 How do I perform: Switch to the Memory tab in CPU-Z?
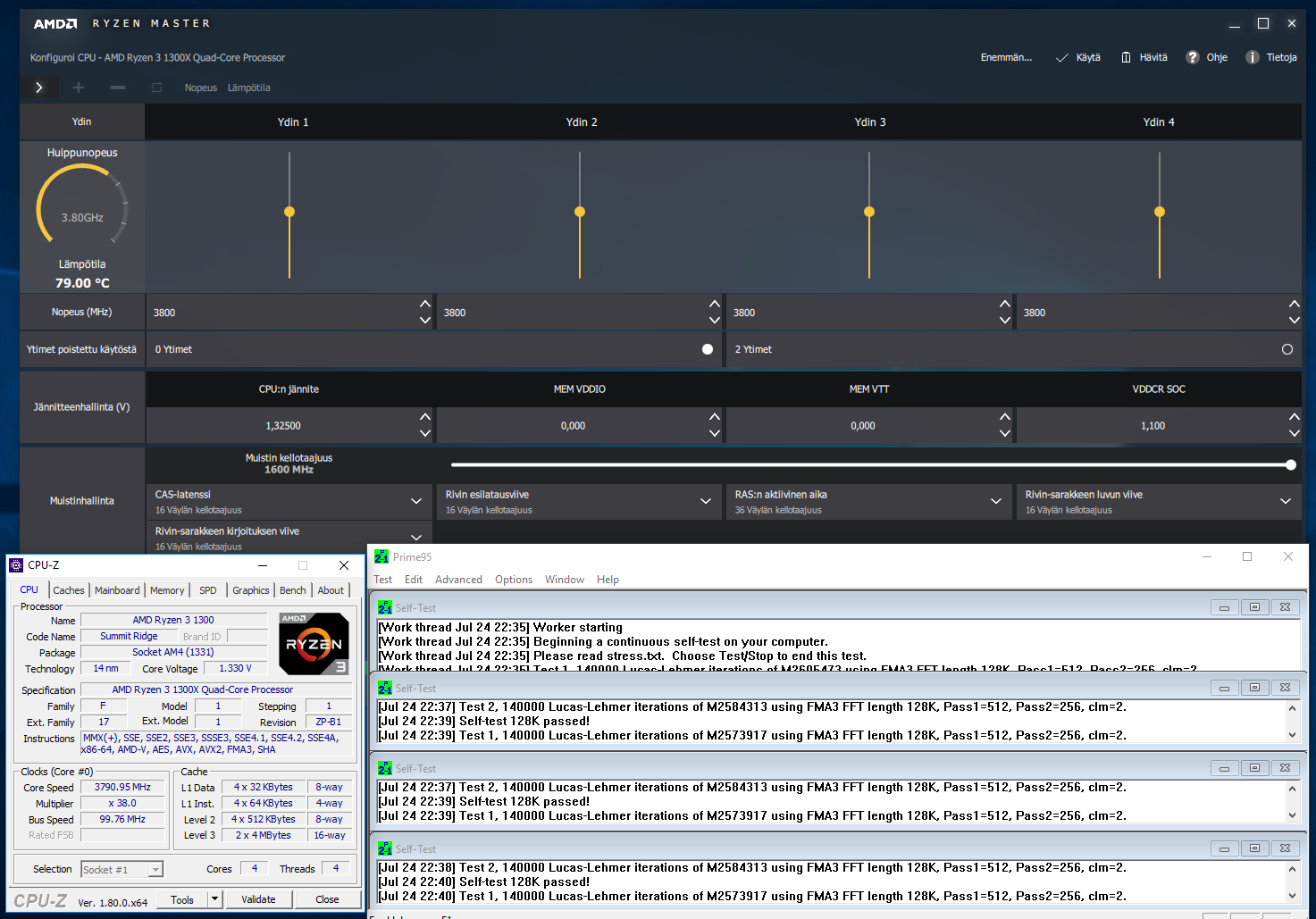pos(167,590)
